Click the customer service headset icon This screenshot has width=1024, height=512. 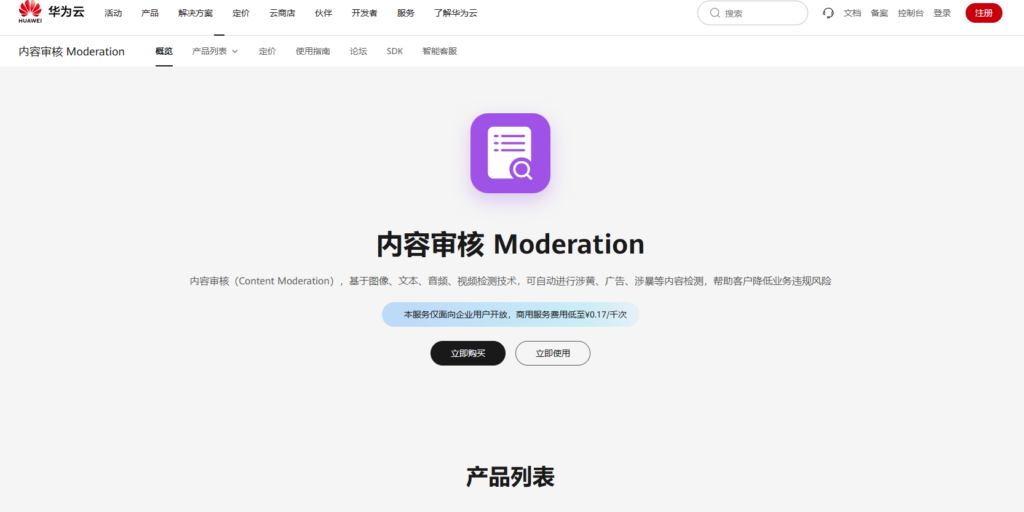pyautogui.click(x=828, y=13)
